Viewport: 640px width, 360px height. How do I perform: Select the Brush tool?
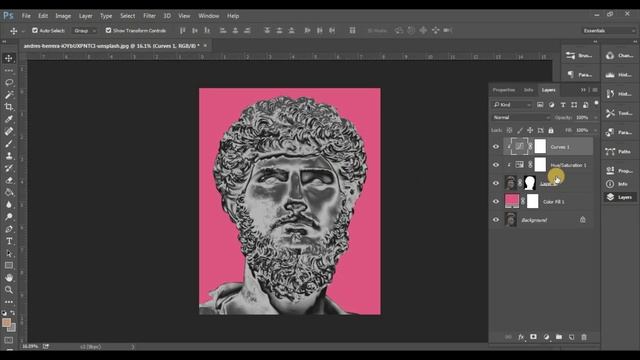(x=9, y=144)
